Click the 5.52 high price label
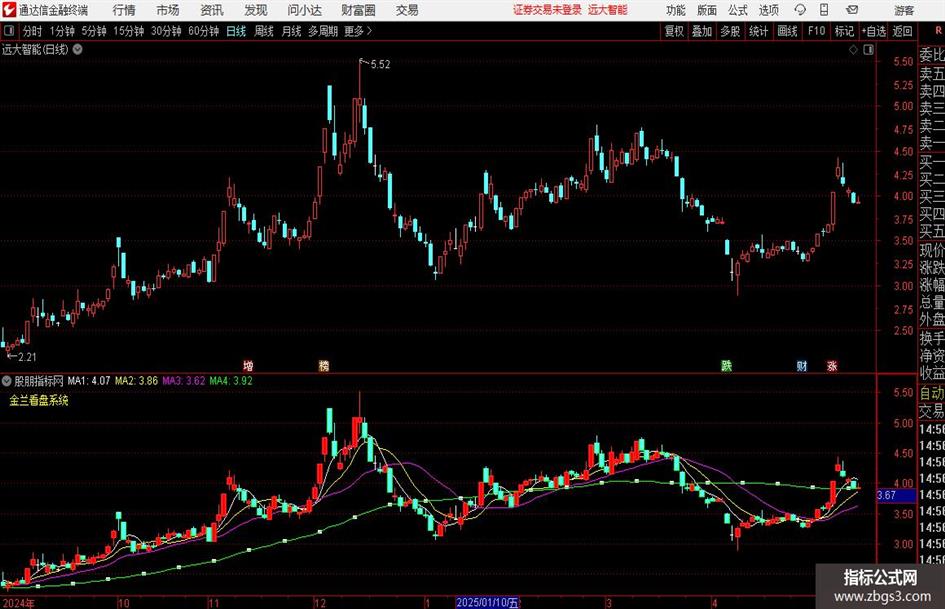The width and height of the screenshot is (945, 609). 380,65
